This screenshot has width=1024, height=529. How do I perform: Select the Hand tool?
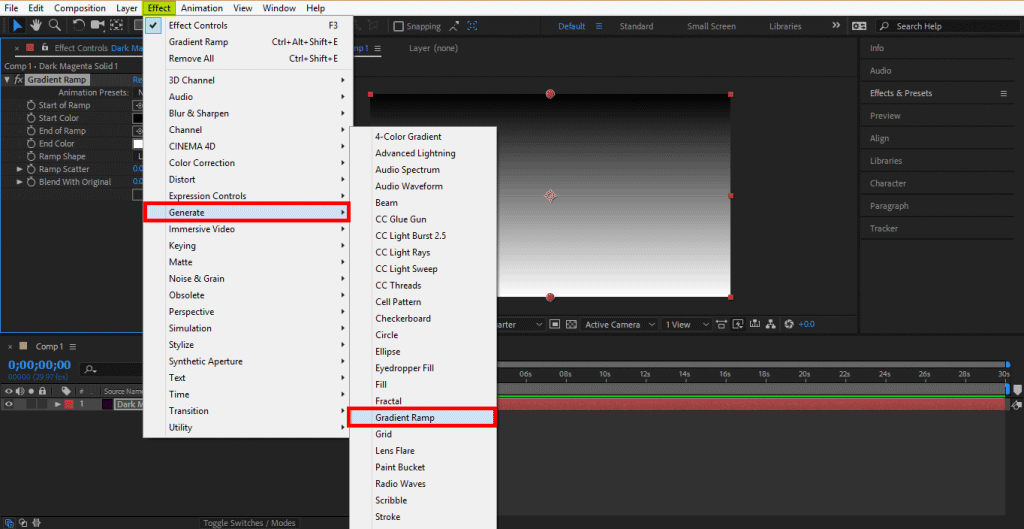tap(38, 25)
